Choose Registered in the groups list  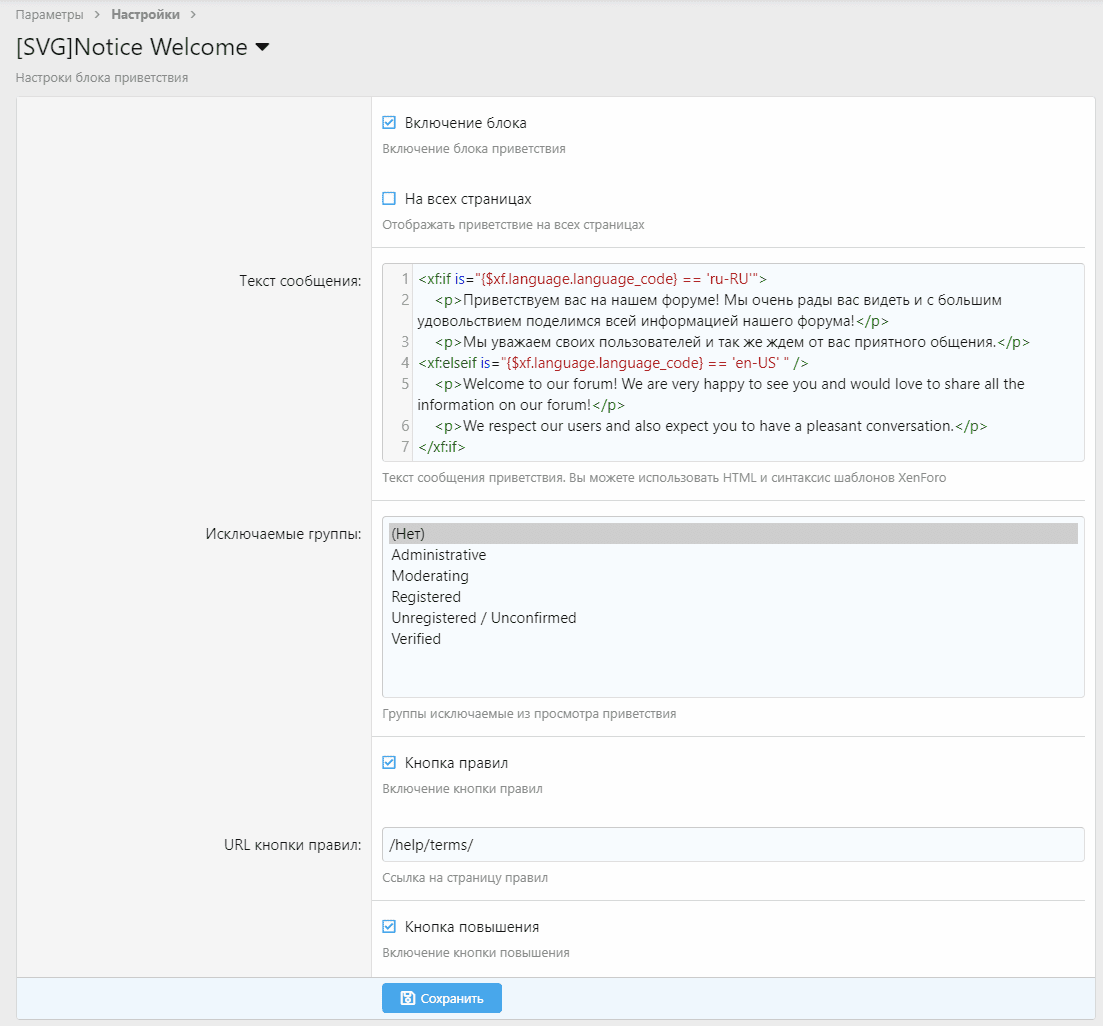click(426, 597)
